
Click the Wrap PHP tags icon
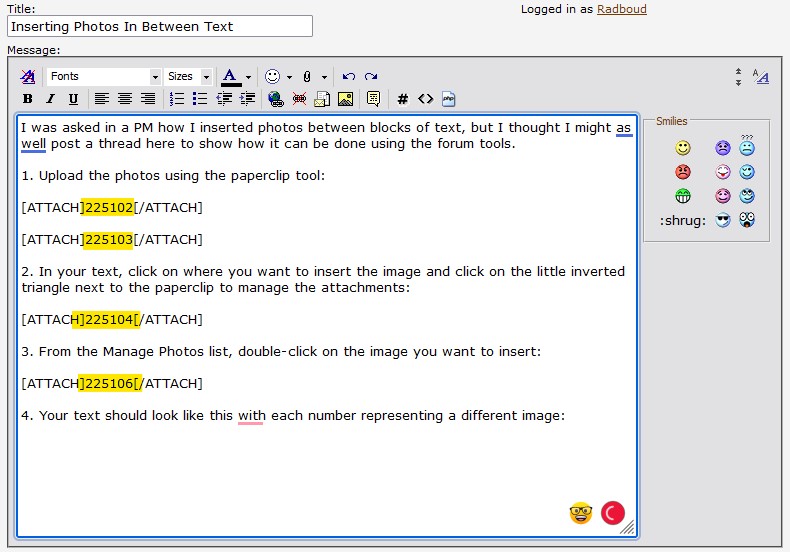tap(449, 99)
